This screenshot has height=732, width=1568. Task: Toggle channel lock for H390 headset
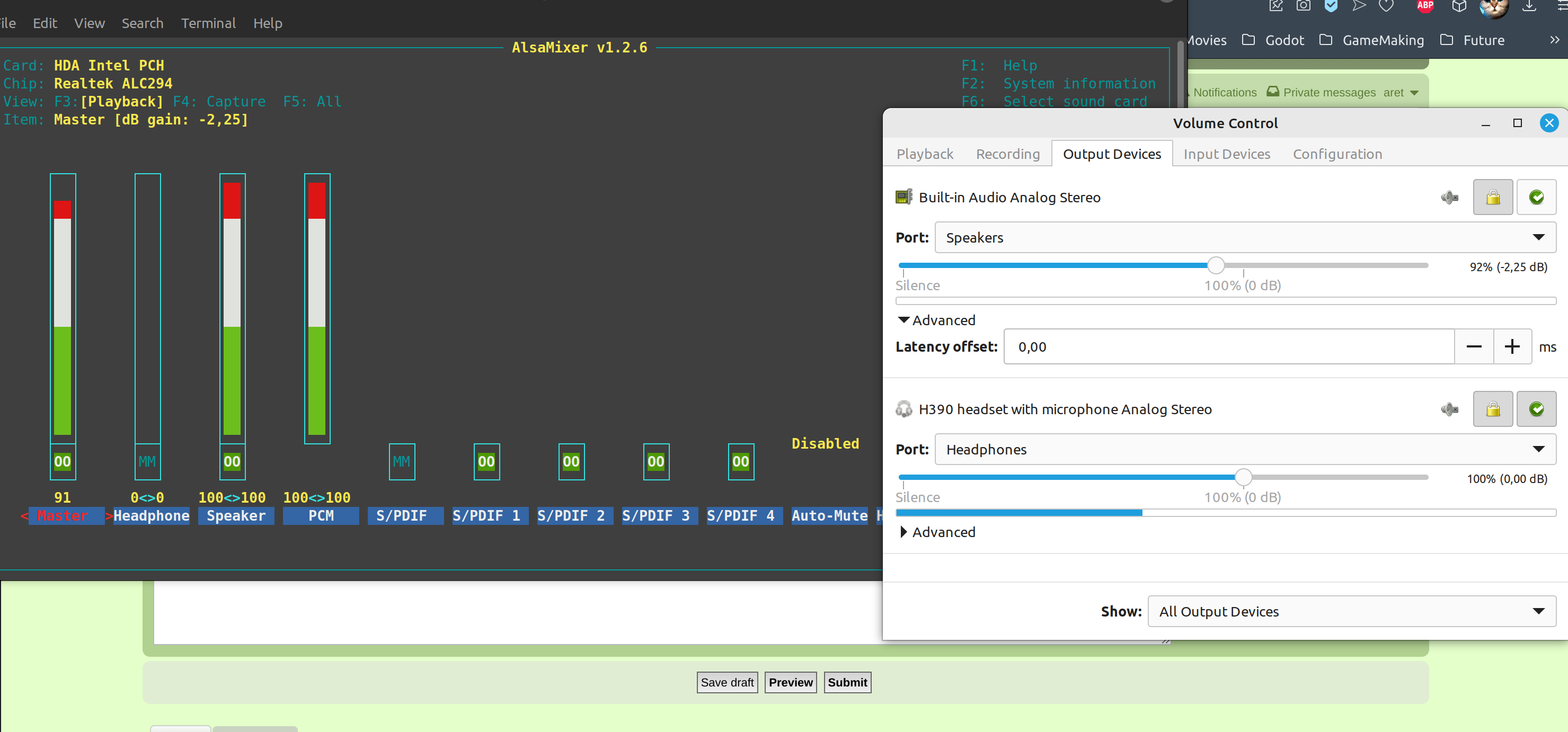point(1493,409)
